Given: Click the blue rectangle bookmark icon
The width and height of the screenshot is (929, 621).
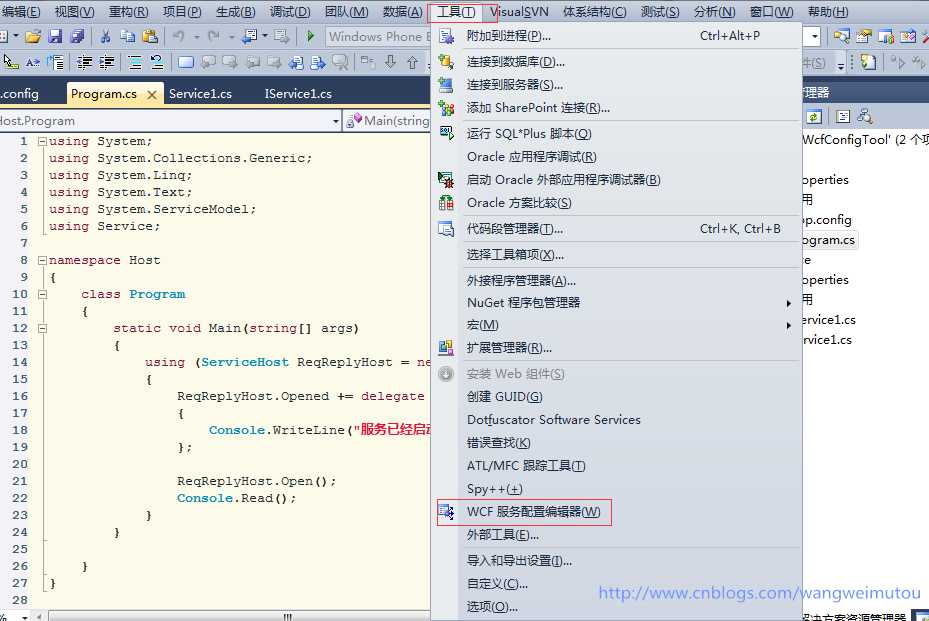Looking at the screenshot, I should 185,62.
